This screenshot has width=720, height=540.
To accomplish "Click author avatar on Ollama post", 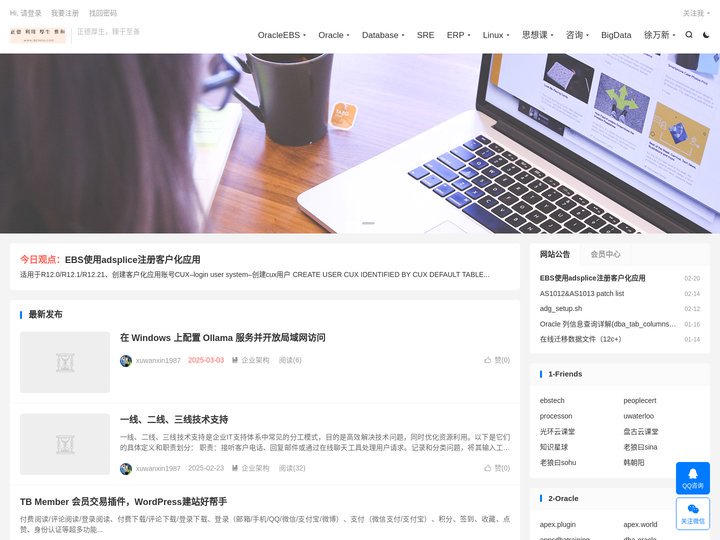I will click(x=126, y=360).
